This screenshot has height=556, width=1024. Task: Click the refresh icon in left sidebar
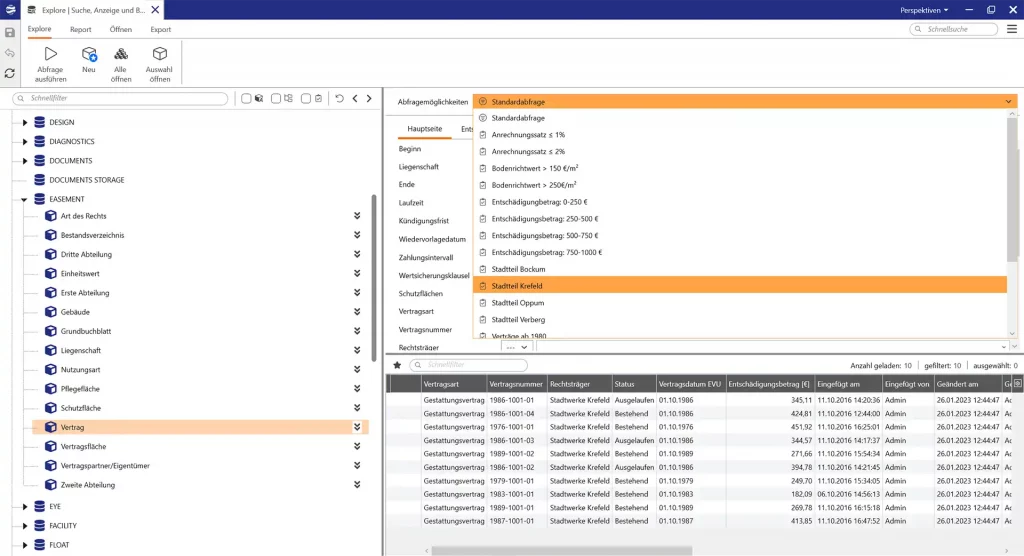coord(10,73)
